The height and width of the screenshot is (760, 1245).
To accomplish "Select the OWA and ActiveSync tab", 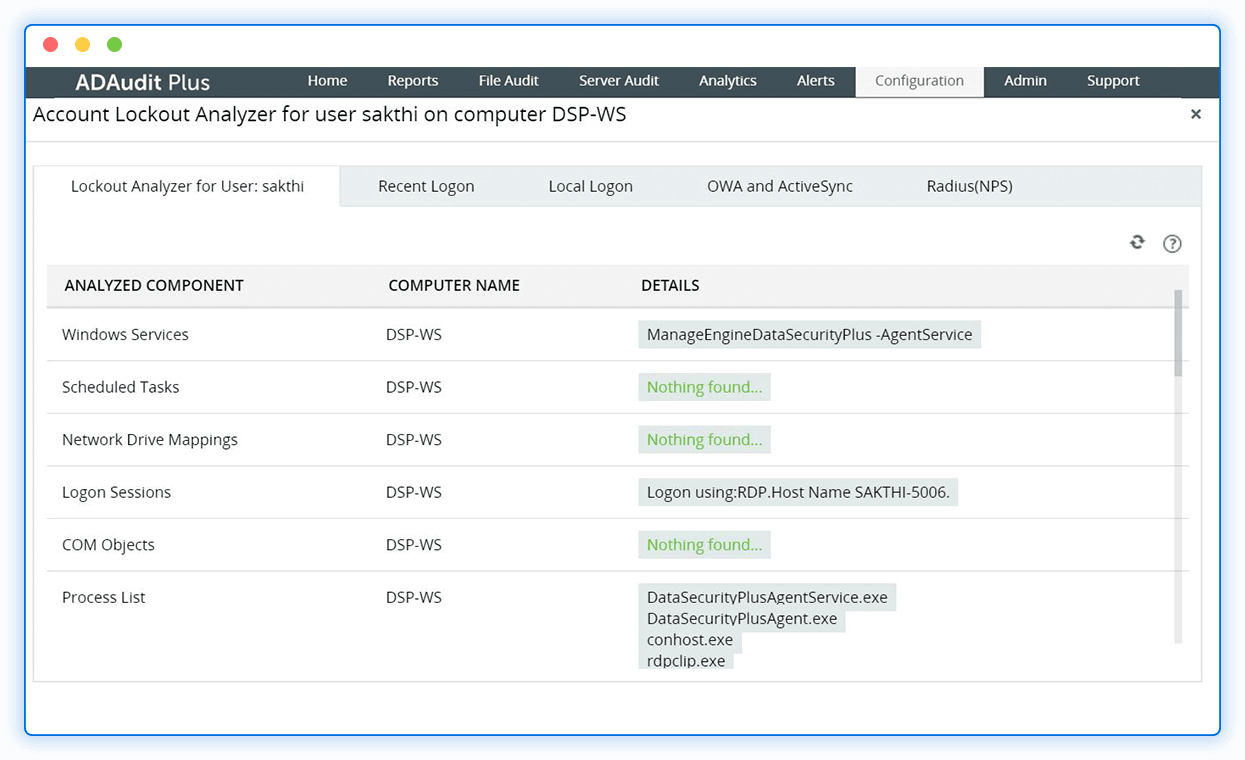I will (781, 186).
